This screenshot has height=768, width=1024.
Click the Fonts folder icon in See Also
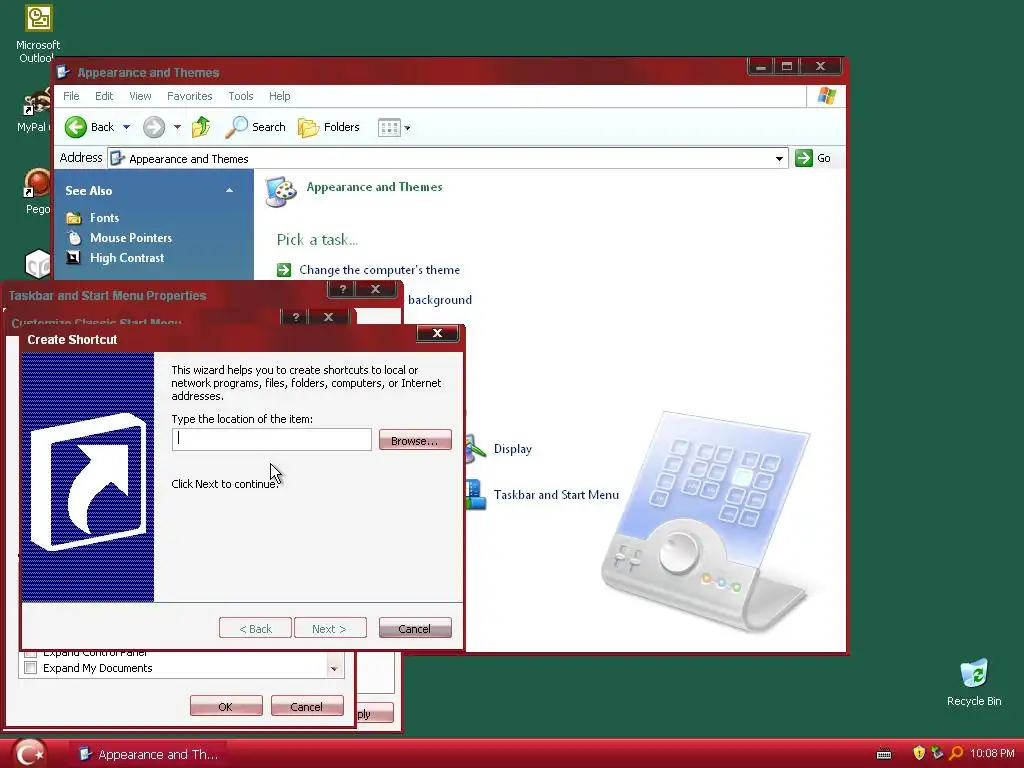point(74,217)
